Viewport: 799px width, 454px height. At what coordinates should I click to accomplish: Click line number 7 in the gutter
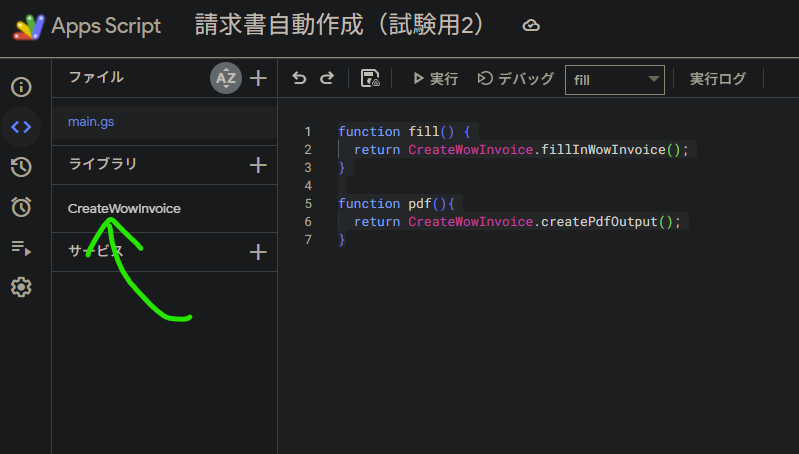308,239
